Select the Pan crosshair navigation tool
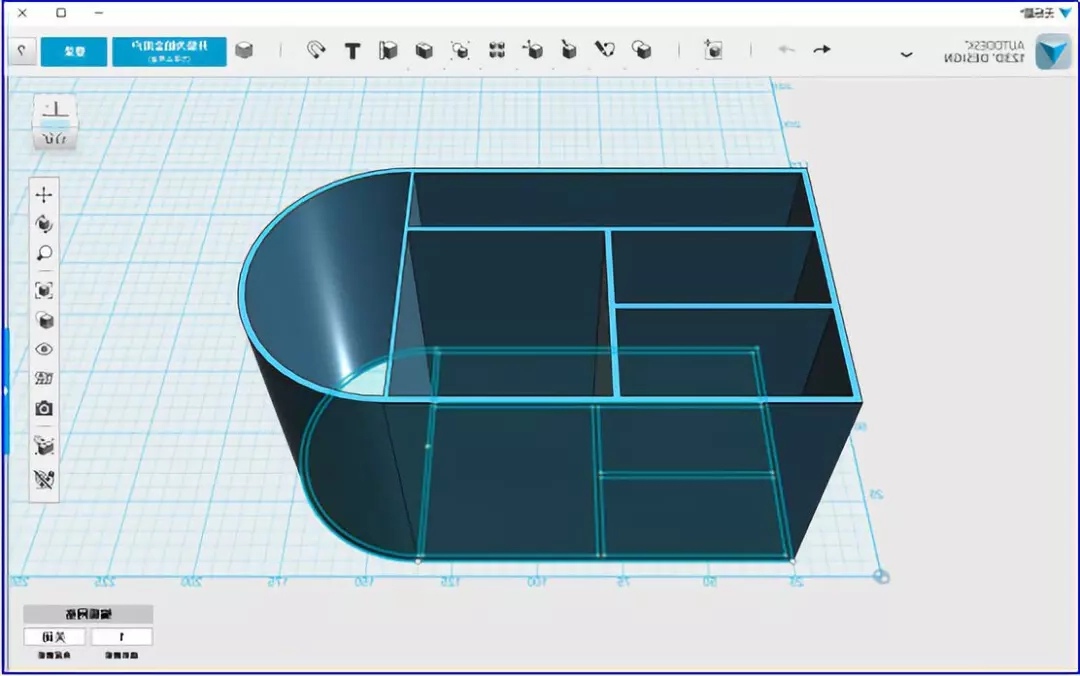 tap(44, 195)
